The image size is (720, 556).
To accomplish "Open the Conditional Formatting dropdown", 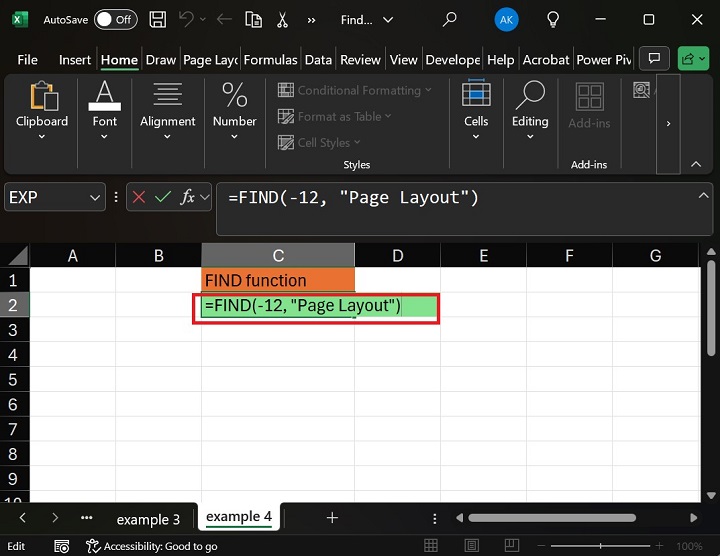I will pyautogui.click(x=355, y=90).
